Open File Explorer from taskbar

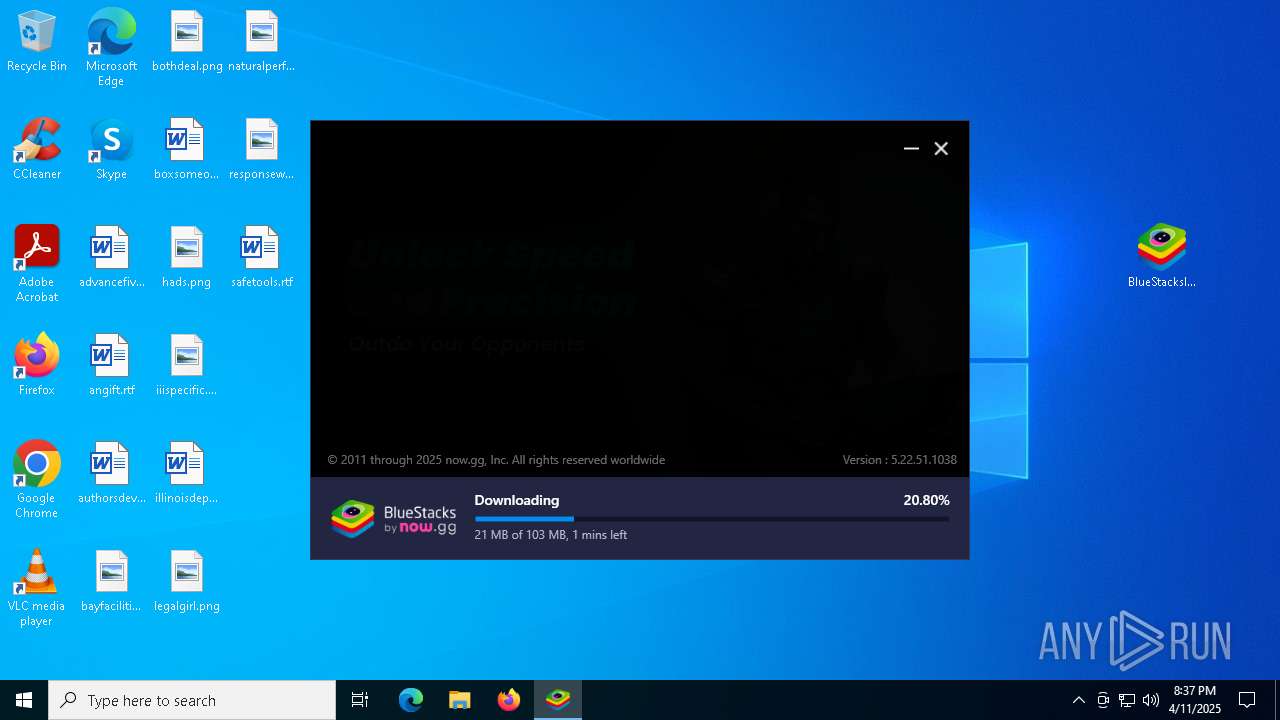coord(460,700)
